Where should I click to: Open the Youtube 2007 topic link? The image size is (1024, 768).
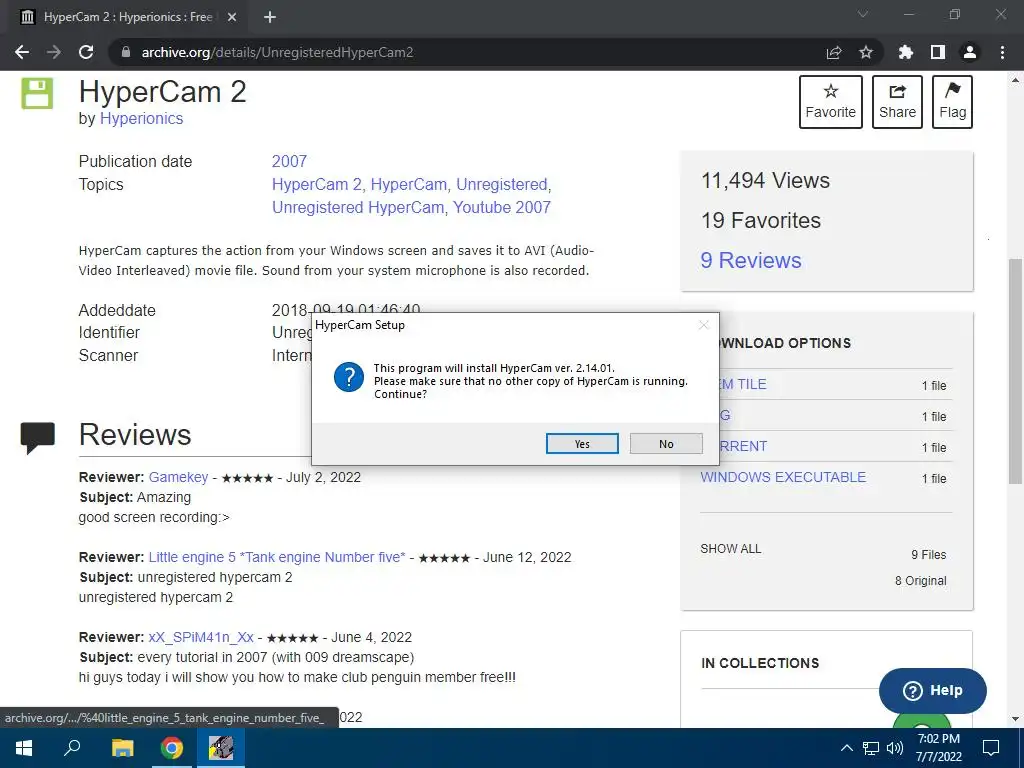[x=502, y=207]
